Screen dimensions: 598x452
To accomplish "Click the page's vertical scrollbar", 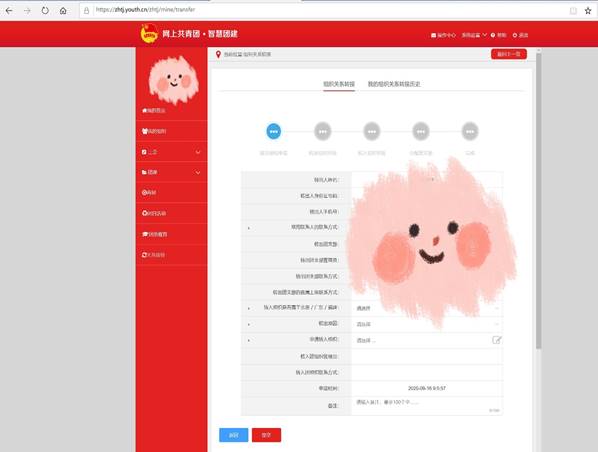I will [539, 201].
